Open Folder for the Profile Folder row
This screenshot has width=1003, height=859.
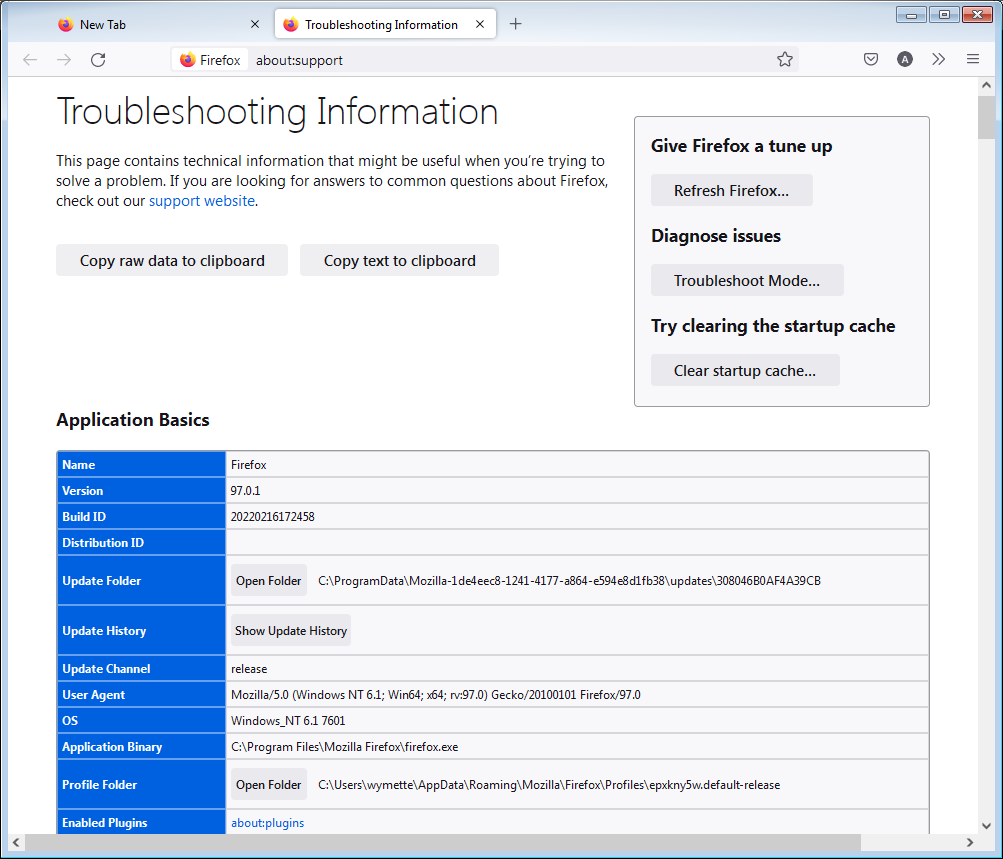(x=269, y=785)
